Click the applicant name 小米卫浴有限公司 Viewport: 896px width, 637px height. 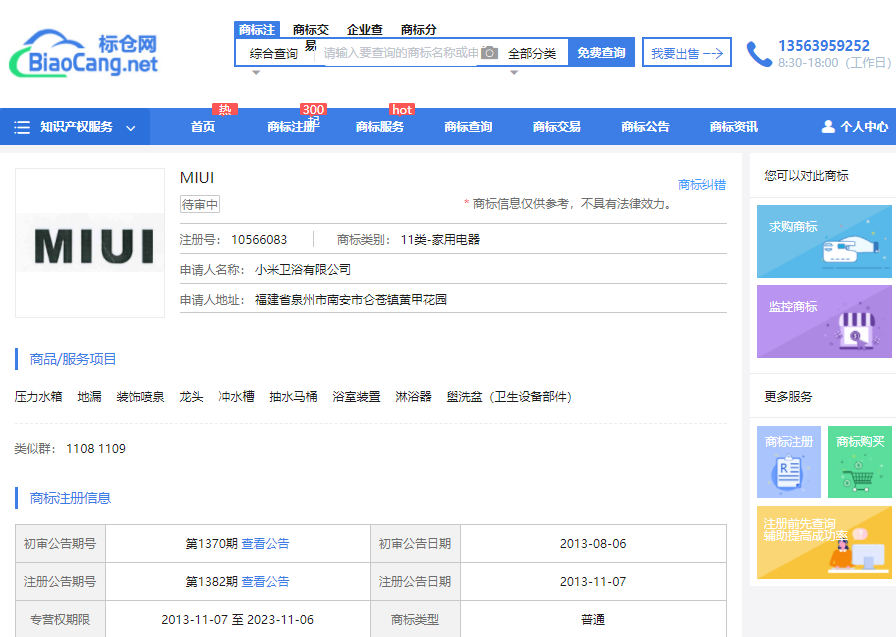(x=303, y=270)
